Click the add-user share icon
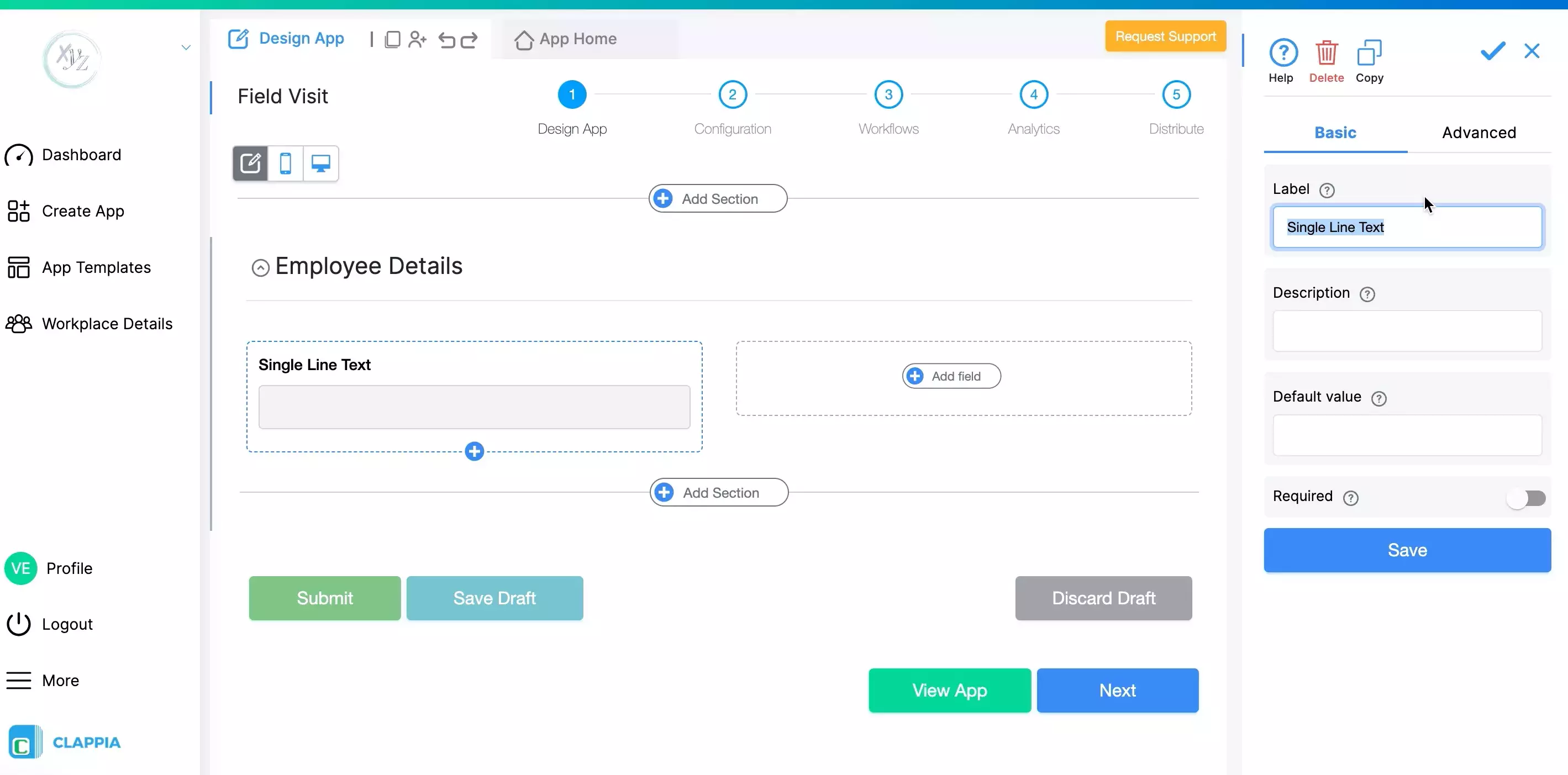Image resolution: width=1568 pixels, height=775 pixels. (418, 39)
